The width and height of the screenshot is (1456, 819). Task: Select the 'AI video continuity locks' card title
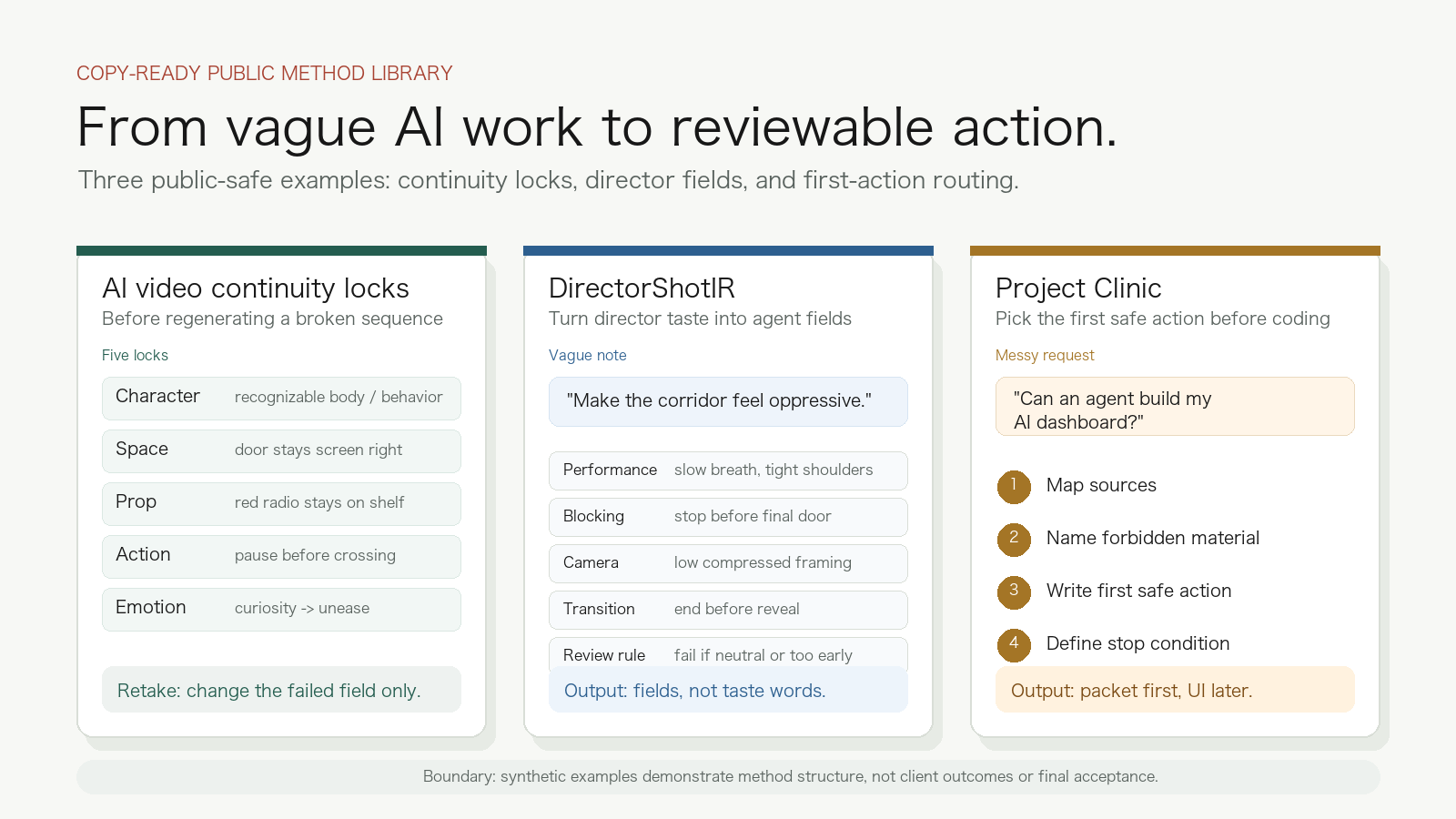(x=256, y=288)
